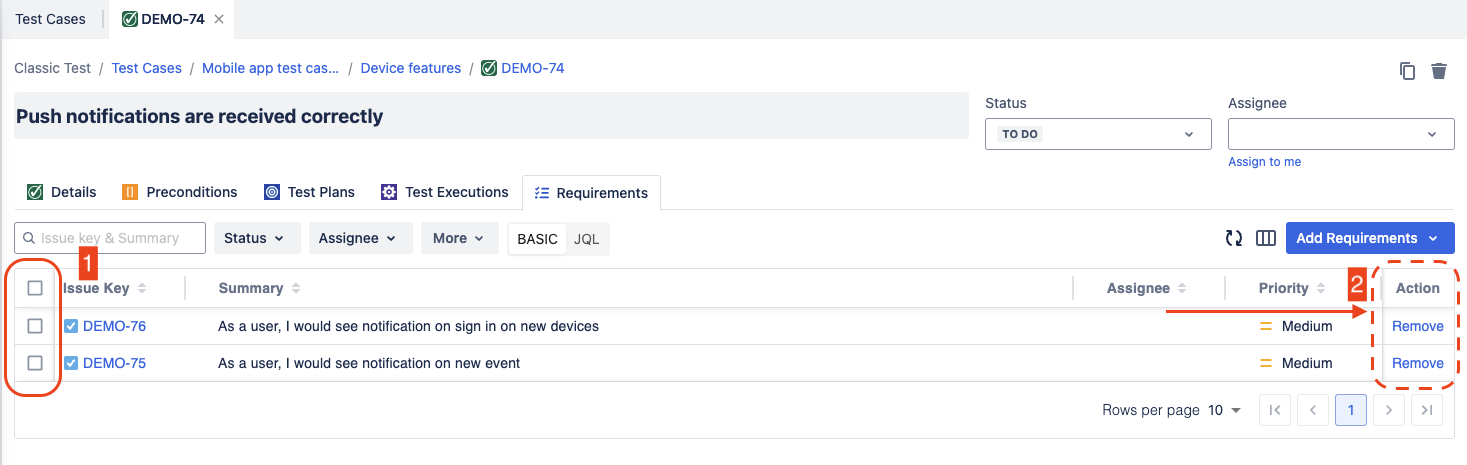Sort by Priority column arrows
This screenshot has width=1467, height=465.
pyautogui.click(x=1321, y=288)
